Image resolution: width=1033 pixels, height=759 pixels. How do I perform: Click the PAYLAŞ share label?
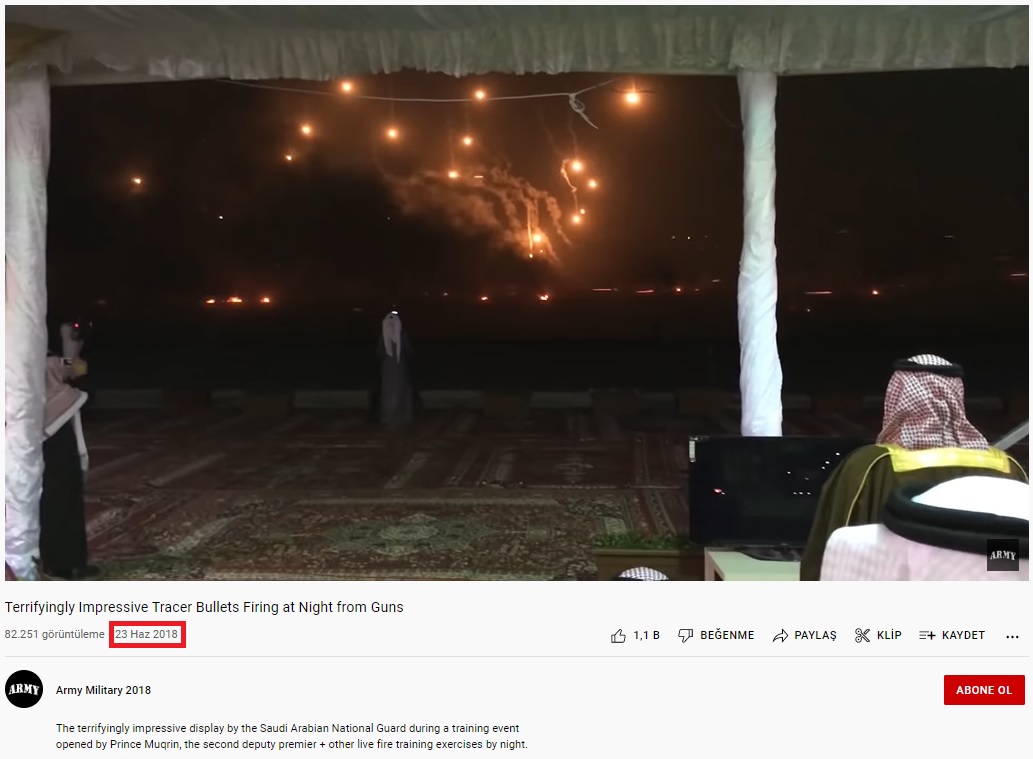(816, 635)
